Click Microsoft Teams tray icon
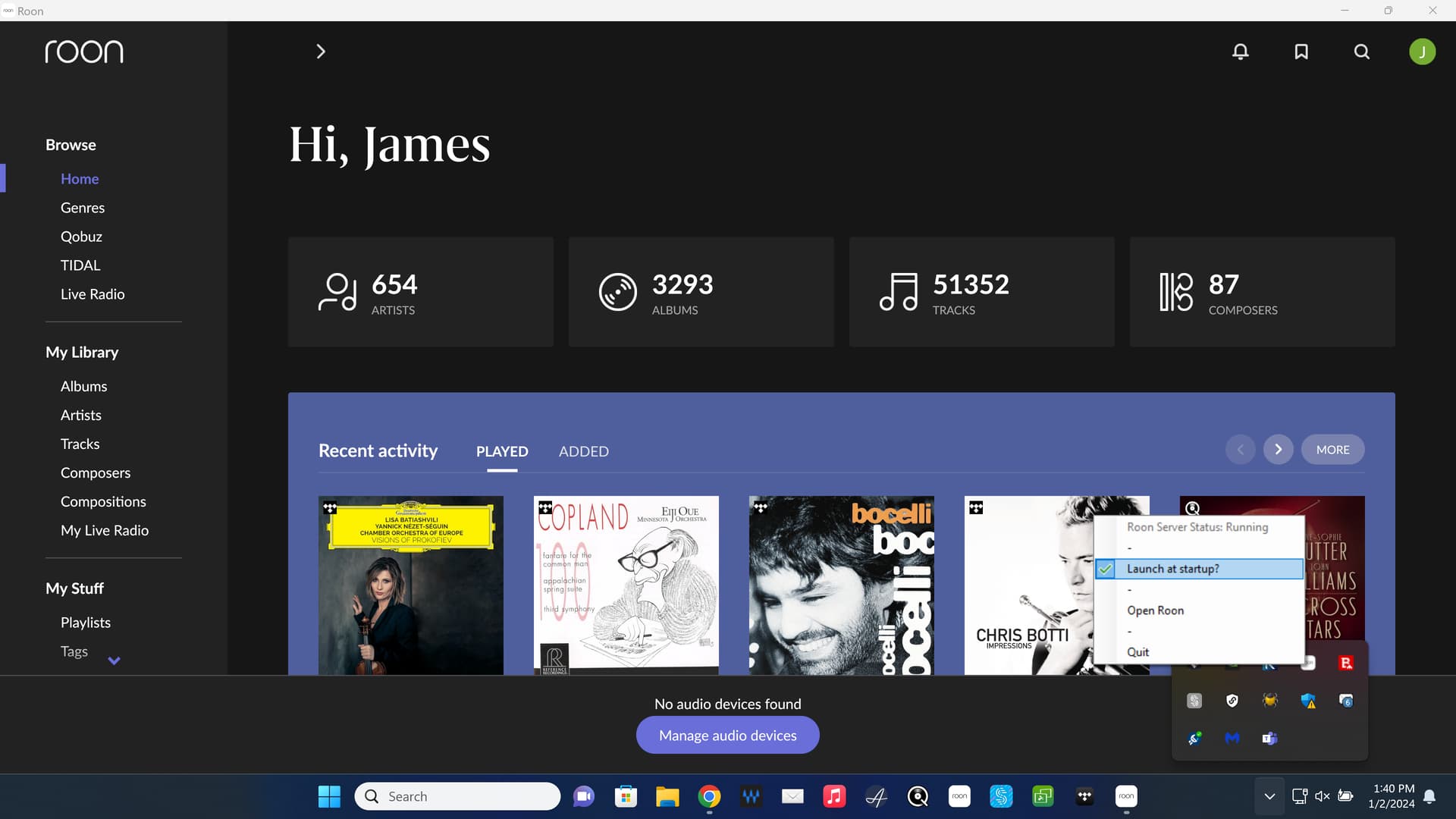 [x=1270, y=738]
